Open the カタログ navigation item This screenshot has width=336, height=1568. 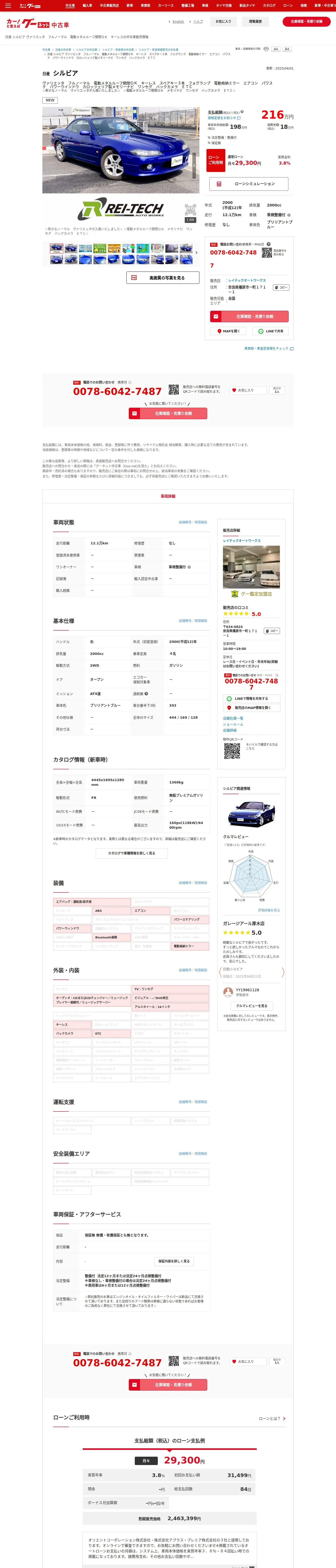(269, 5)
